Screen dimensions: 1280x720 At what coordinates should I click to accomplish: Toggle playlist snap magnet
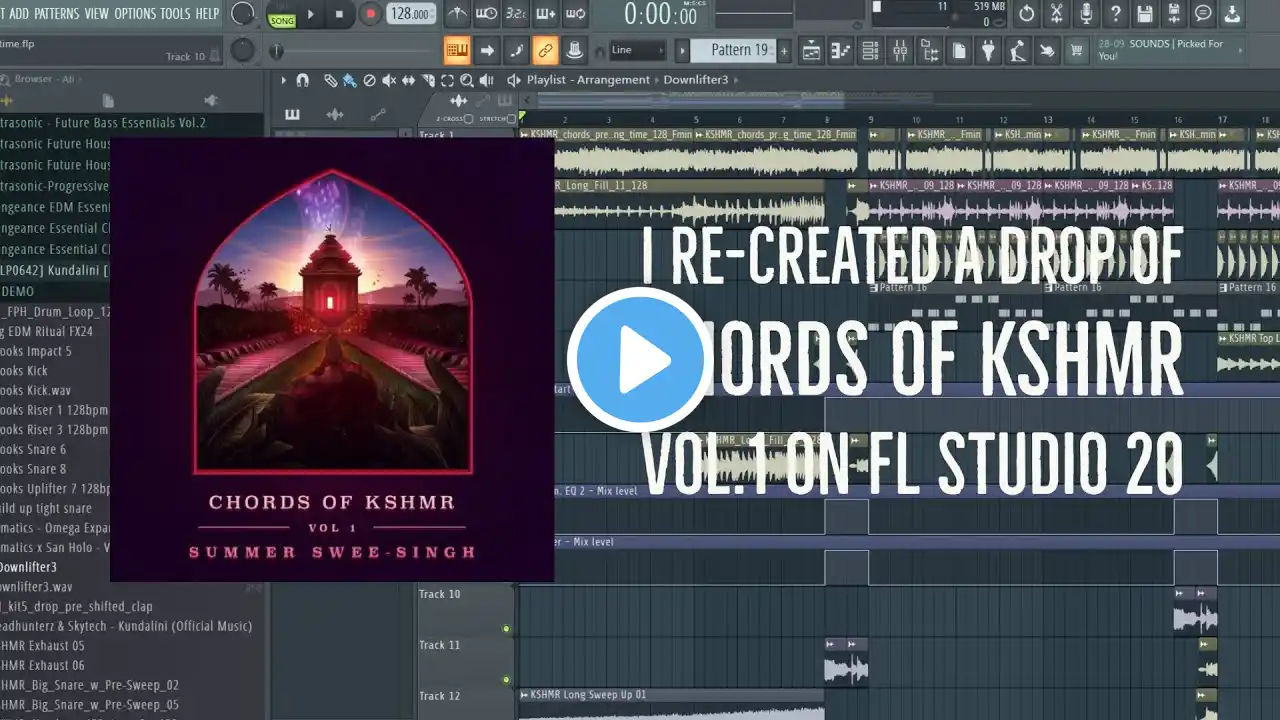click(302, 81)
